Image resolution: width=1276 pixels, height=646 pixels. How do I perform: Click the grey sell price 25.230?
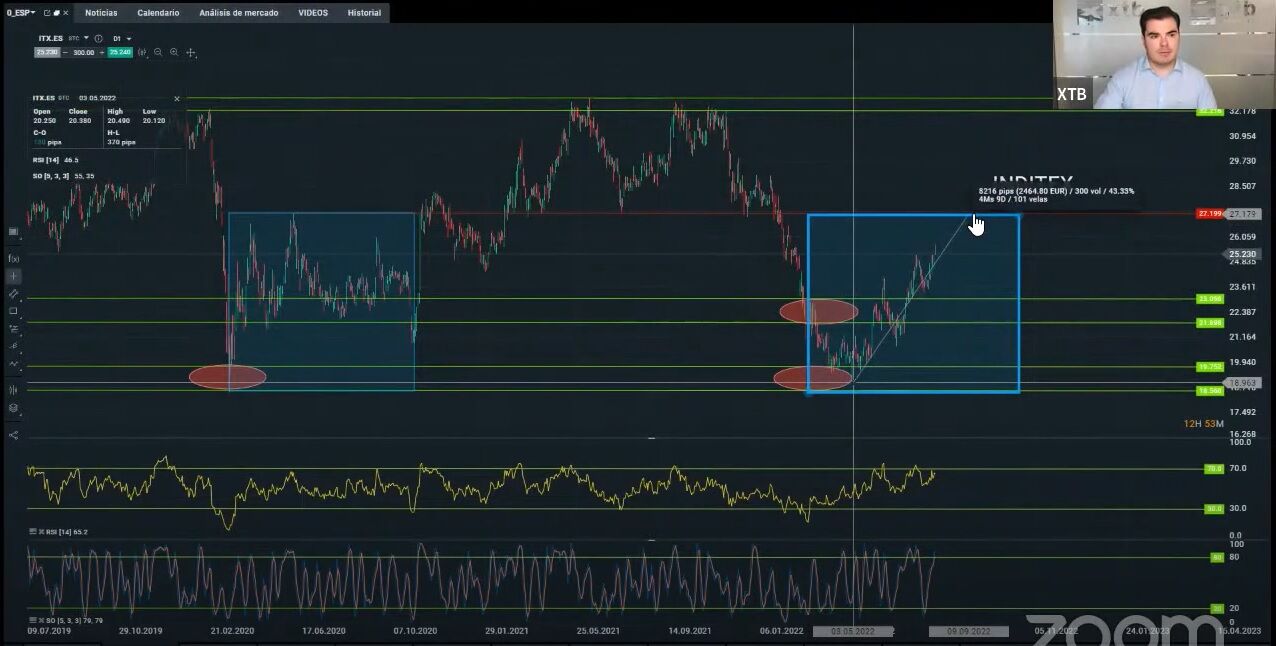(x=47, y=52)
